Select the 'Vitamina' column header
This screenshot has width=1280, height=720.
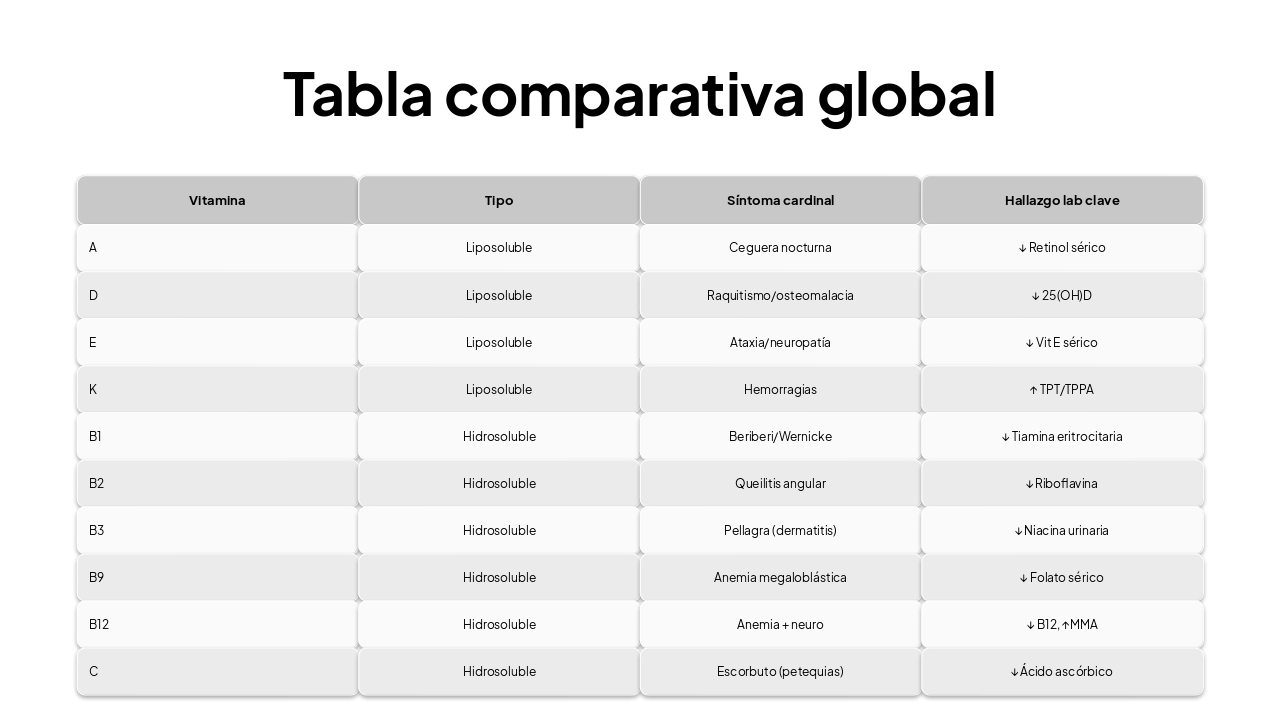click(217, 200)
